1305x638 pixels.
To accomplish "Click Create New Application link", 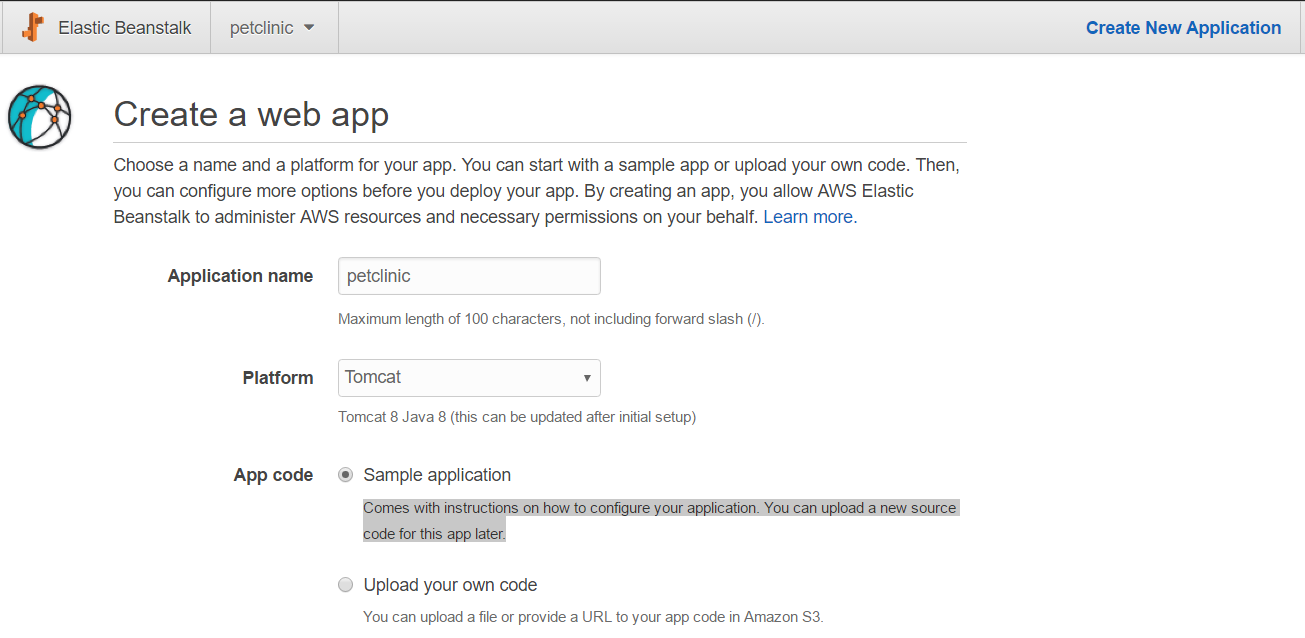I will (x=1183, y=28).
